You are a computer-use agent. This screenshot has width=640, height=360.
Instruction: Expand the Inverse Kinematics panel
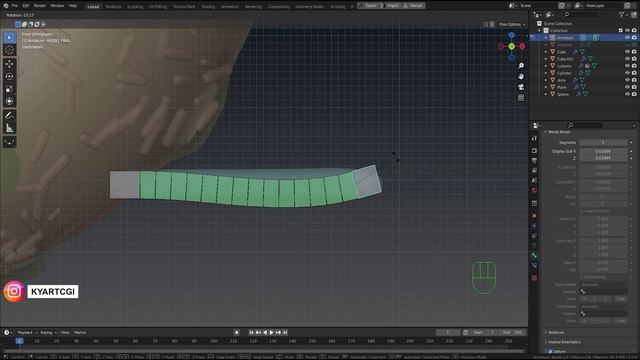546,342
